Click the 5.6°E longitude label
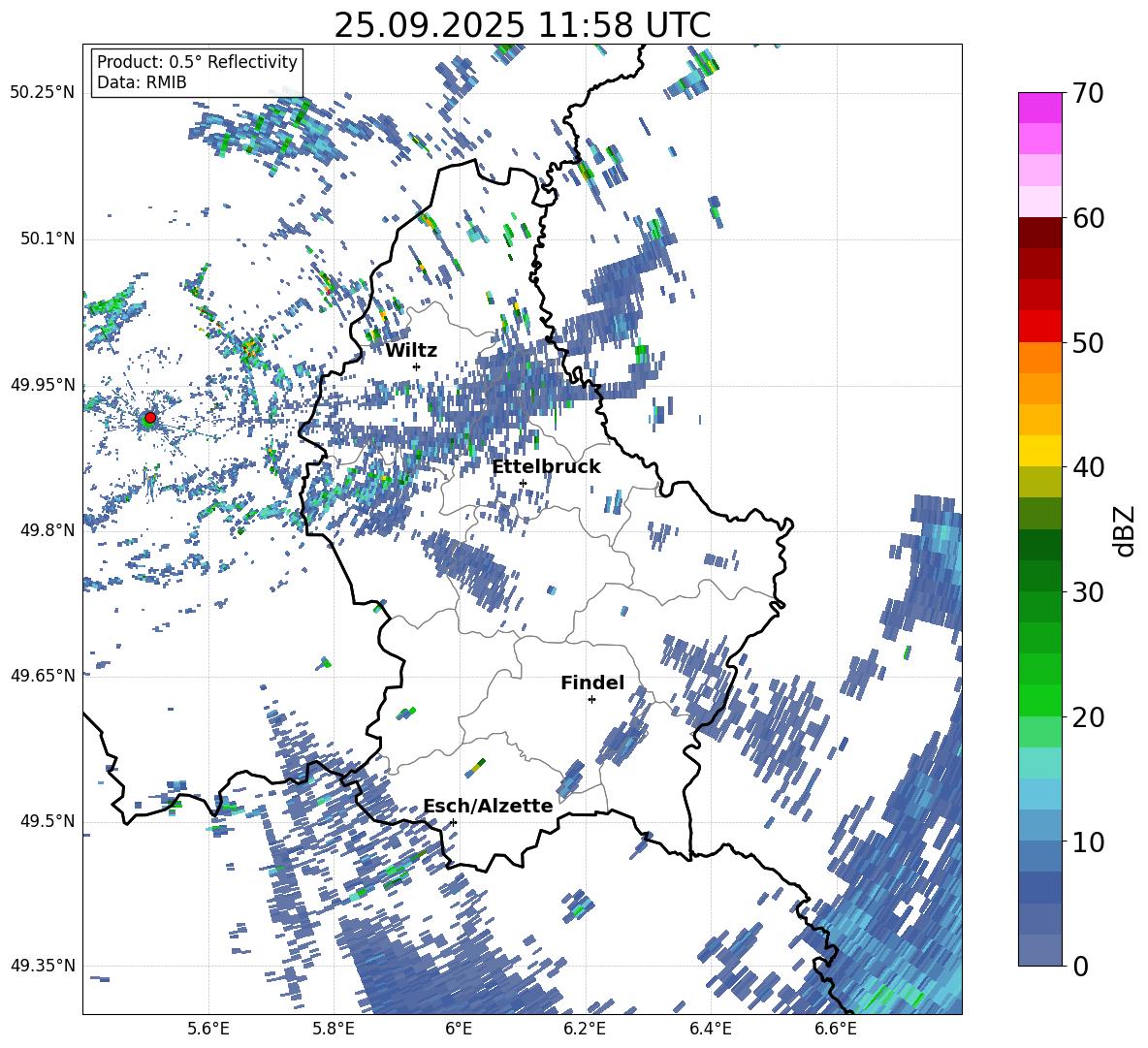The height and width of the screenshot is (1048, 1148). [x=208, y=1029]
